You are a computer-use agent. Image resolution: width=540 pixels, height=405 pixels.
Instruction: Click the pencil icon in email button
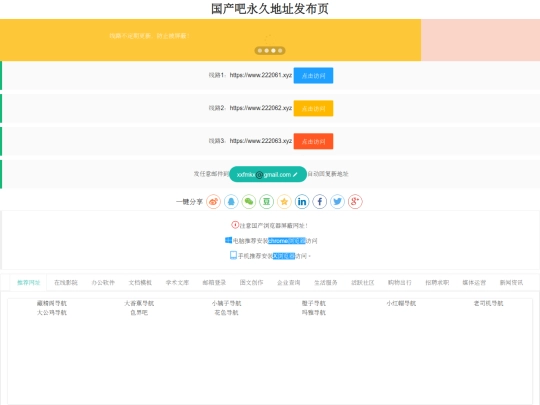295,175
